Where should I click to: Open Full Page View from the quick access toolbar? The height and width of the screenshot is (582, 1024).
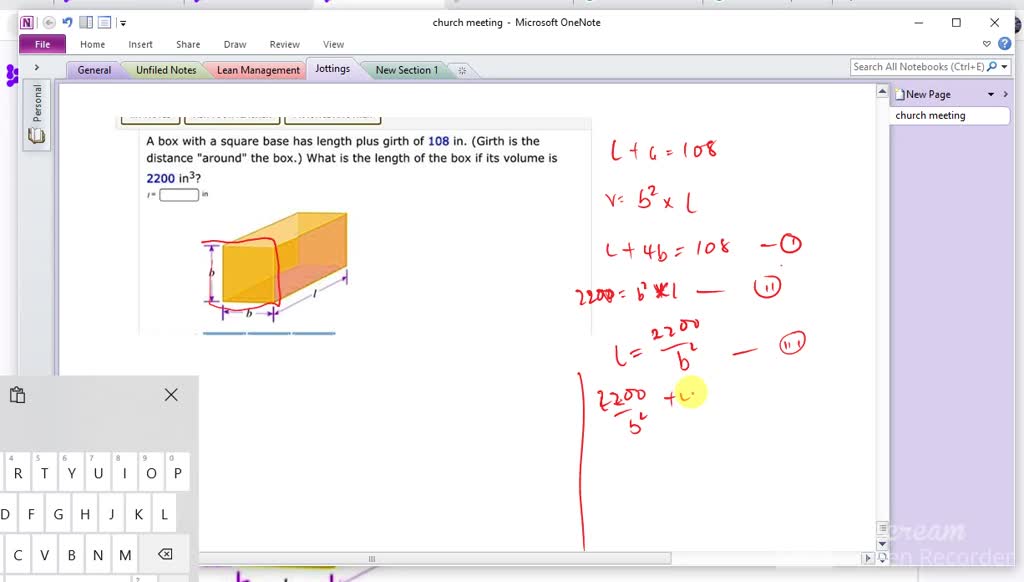click(x=104, y=22)
